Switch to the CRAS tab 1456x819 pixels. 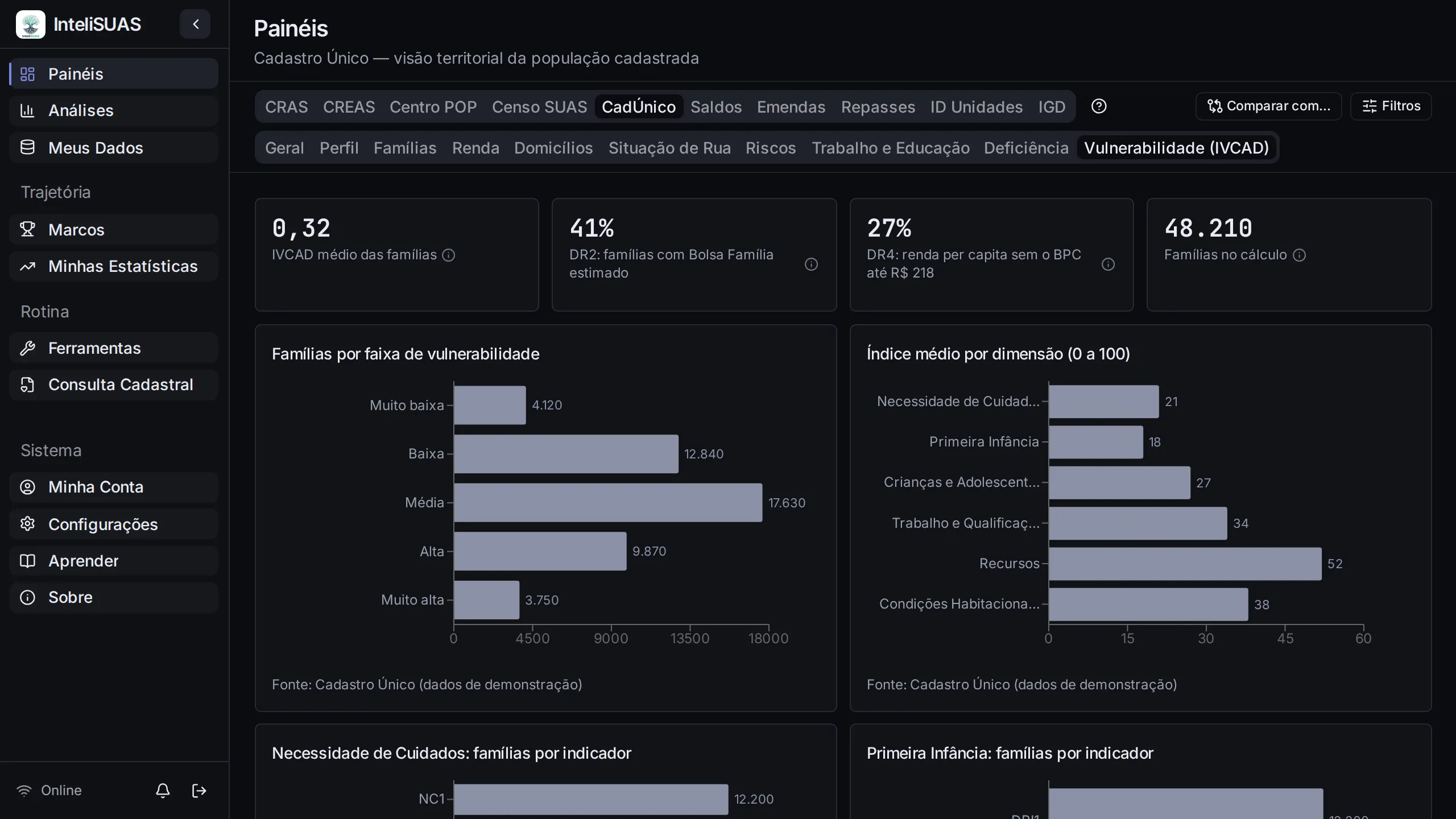click(287, 107)
